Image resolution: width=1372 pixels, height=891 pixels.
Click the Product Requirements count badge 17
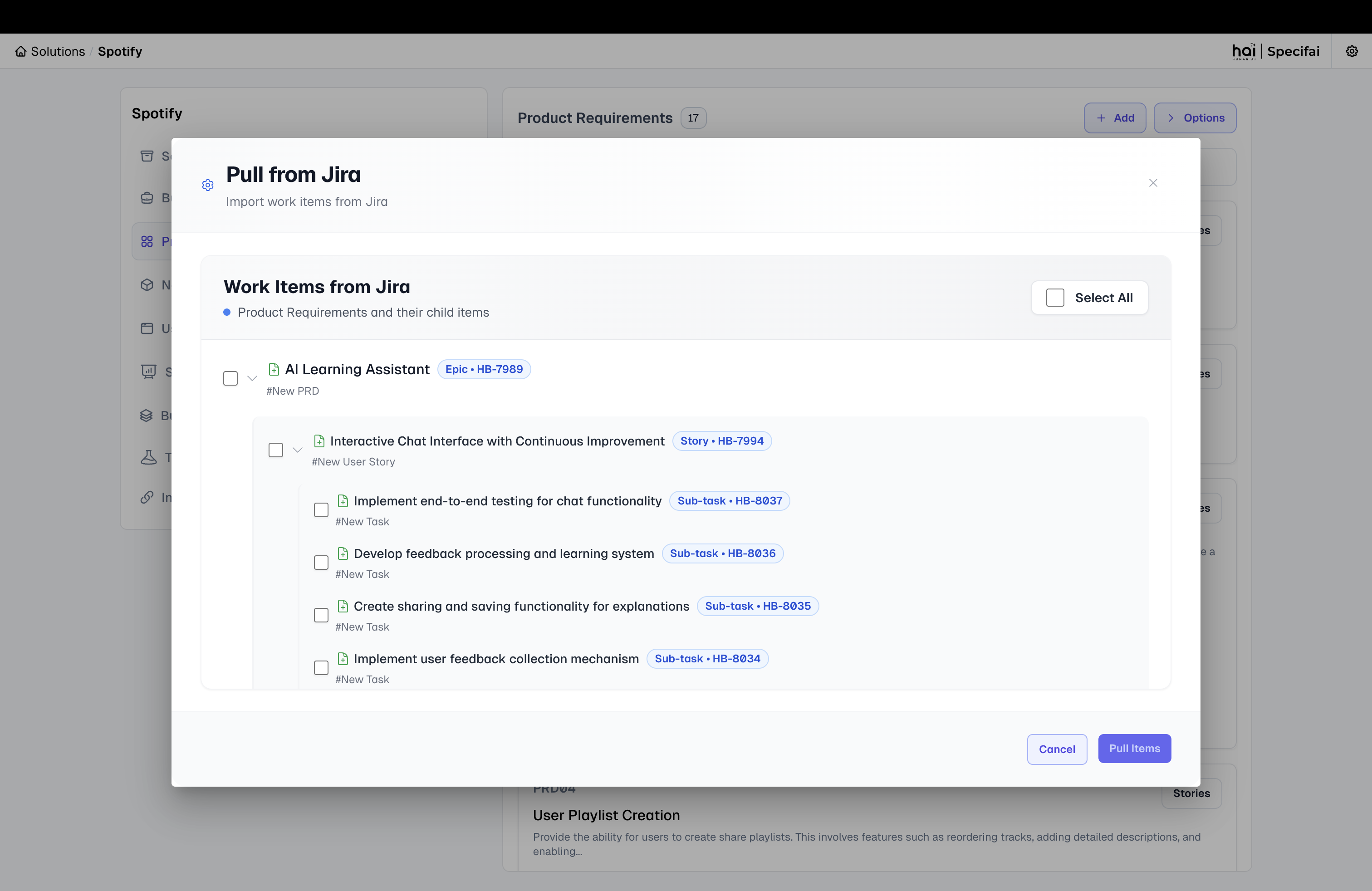coord(693,117)
